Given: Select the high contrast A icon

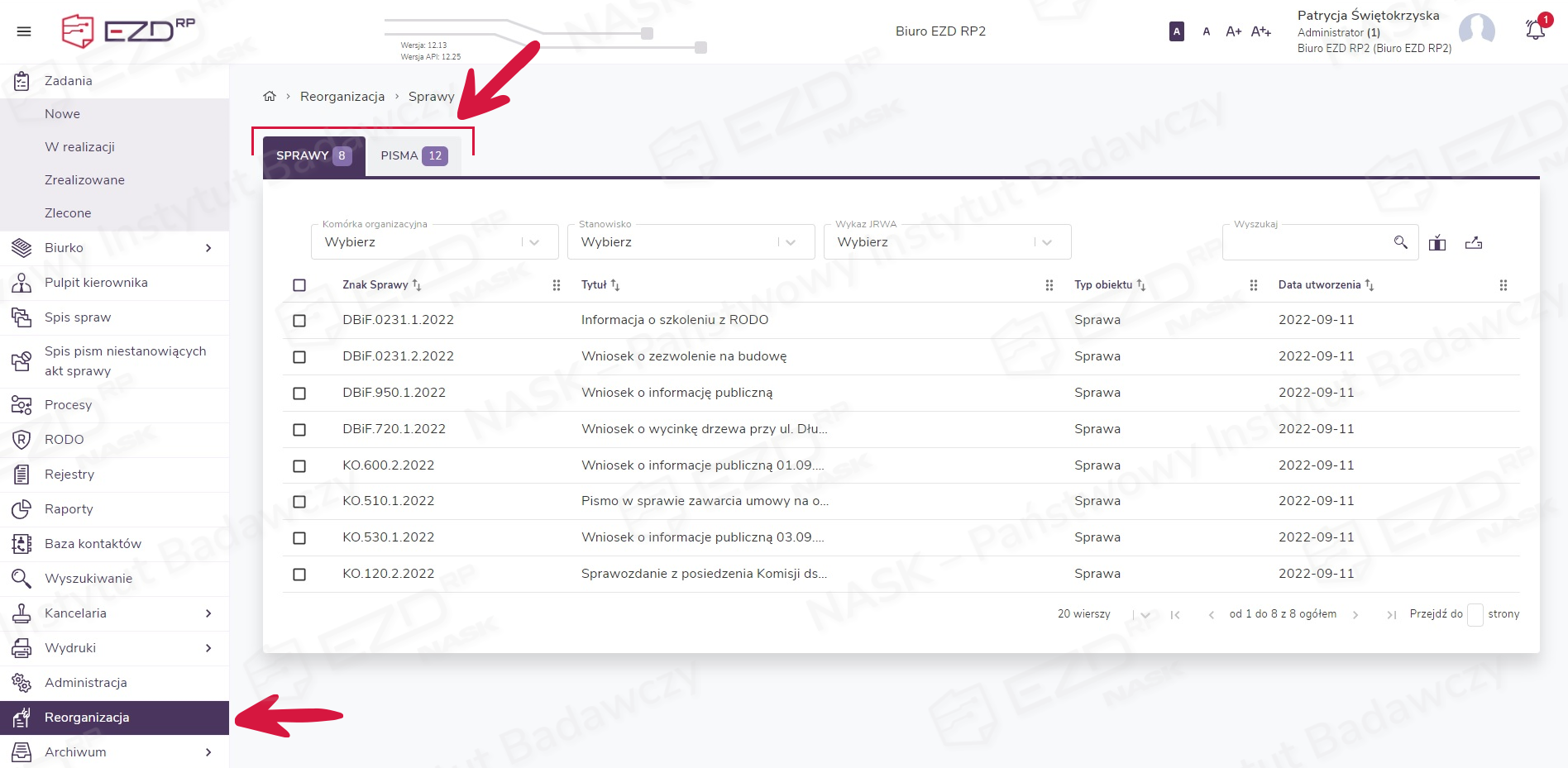Looking at the screenshot, I should click(1176, 31).
